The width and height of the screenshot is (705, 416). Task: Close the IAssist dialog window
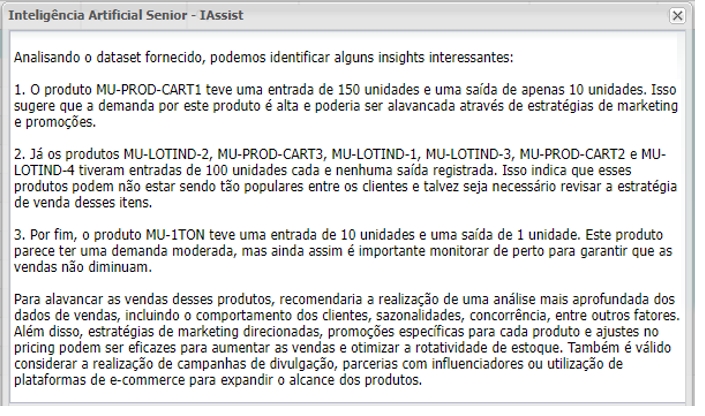coord(677,16)
